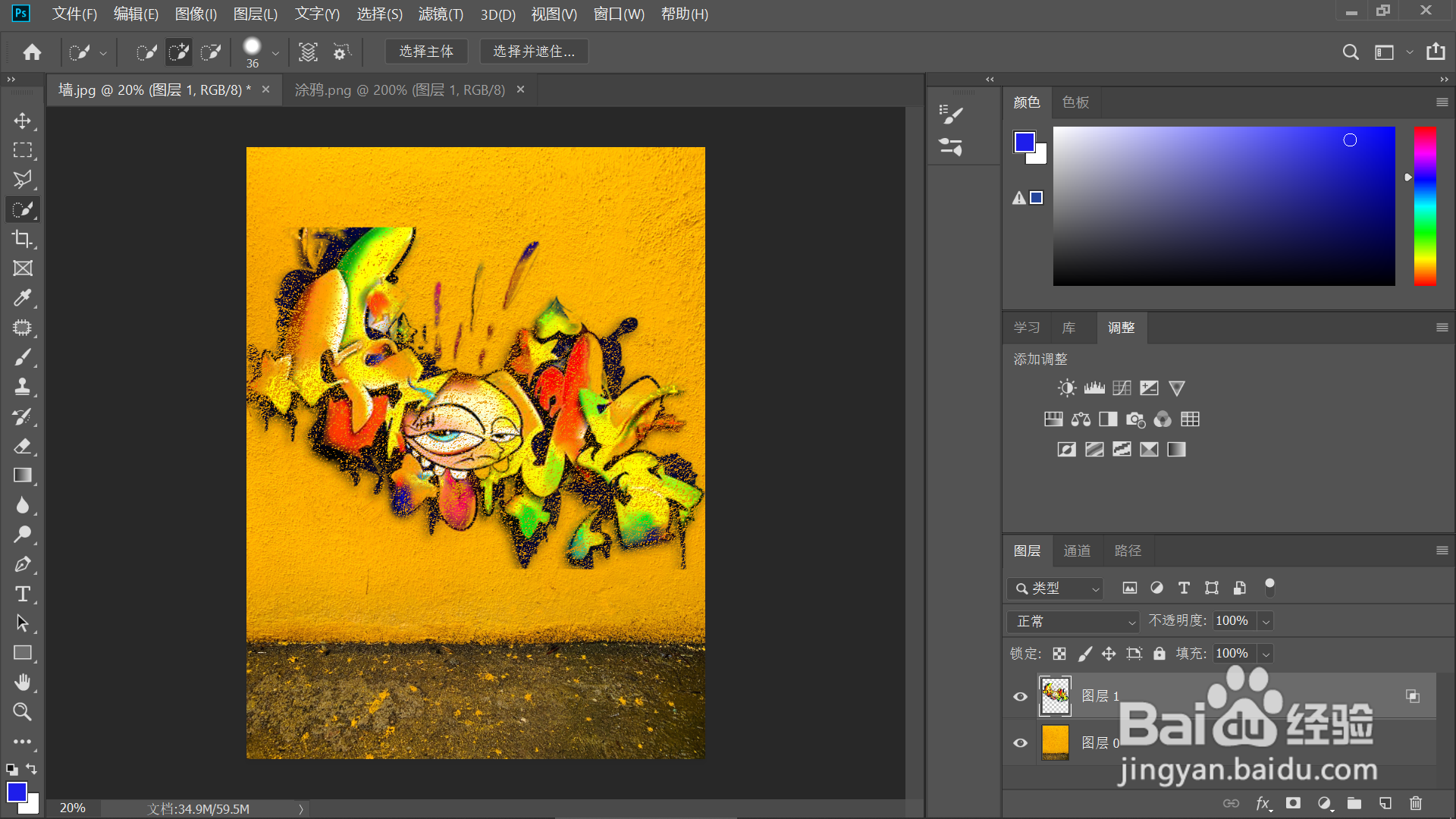The height and width of the screenshot is (819, 1456).
Task: Select the Eyedropper tool
Action: pos(22,298)
